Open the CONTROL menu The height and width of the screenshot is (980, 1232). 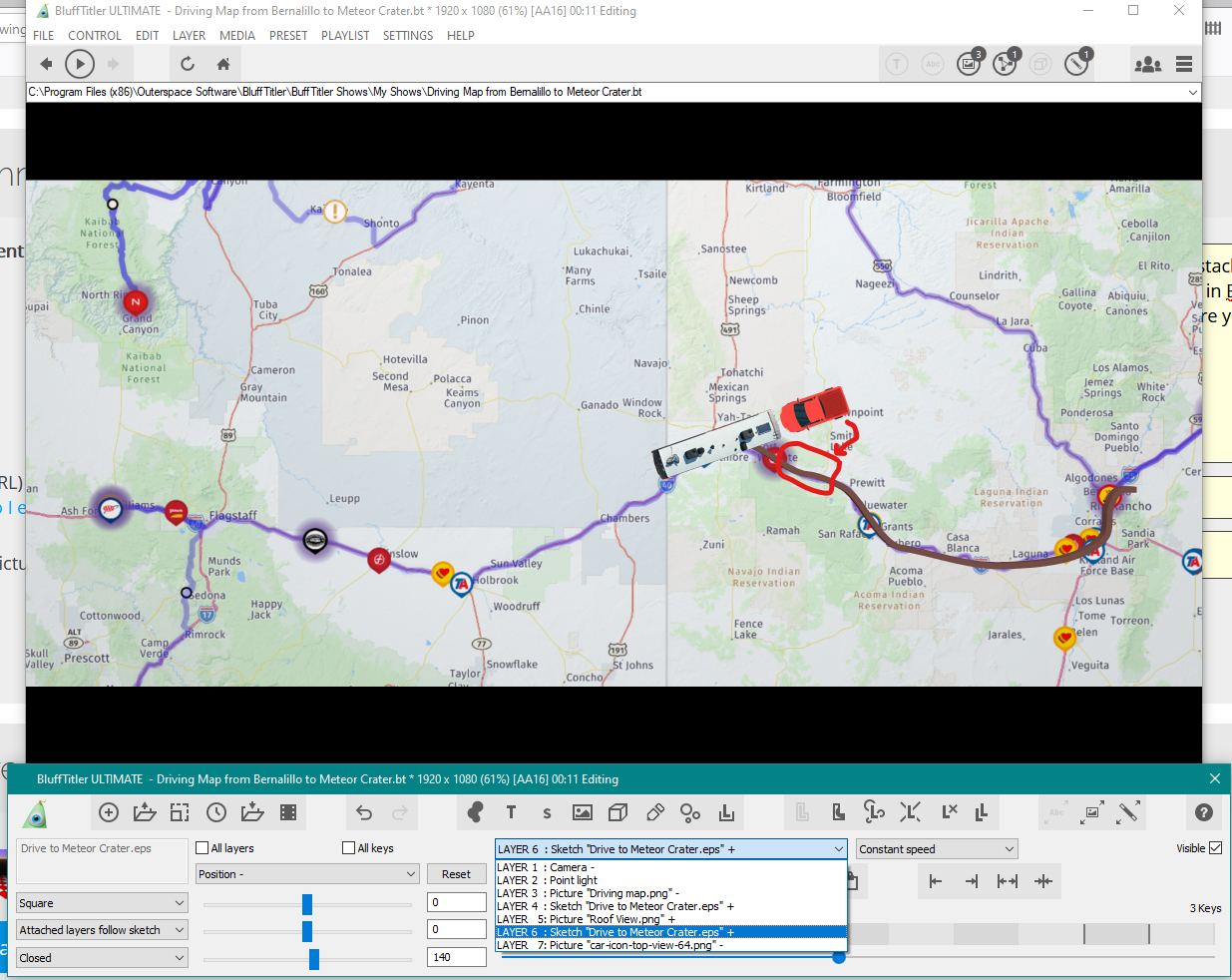pyautogui.click(x=95, y=36)
